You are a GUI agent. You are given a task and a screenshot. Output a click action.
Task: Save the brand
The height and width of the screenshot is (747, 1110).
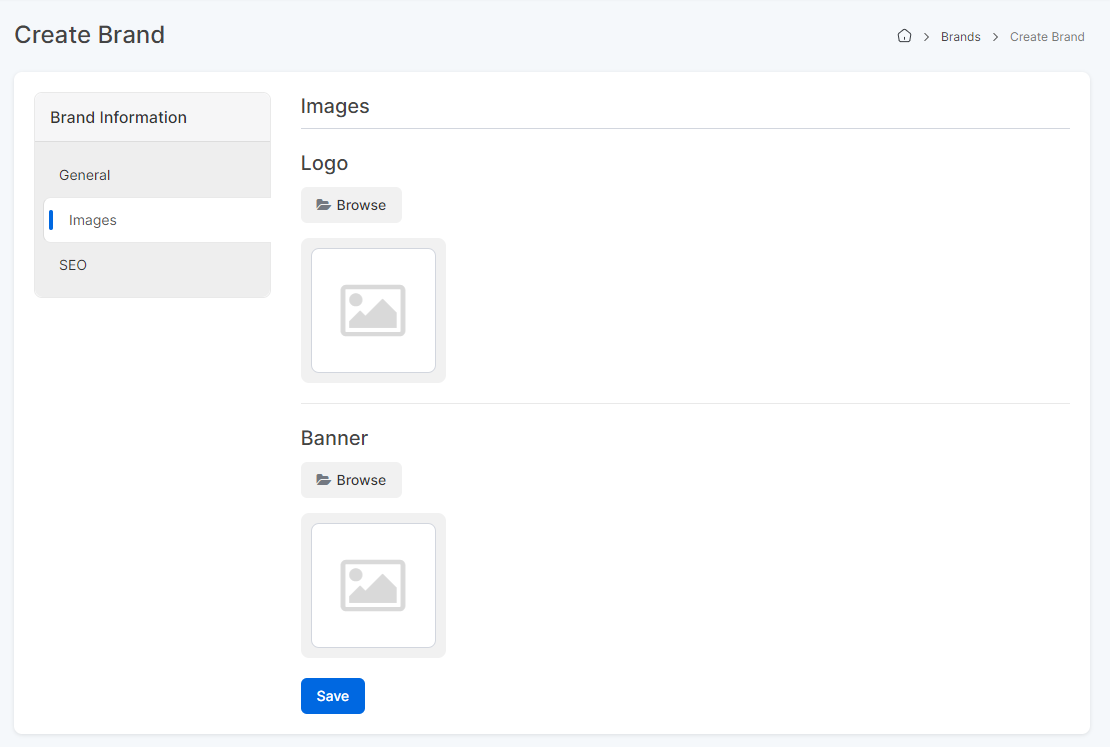coord(333,696)
